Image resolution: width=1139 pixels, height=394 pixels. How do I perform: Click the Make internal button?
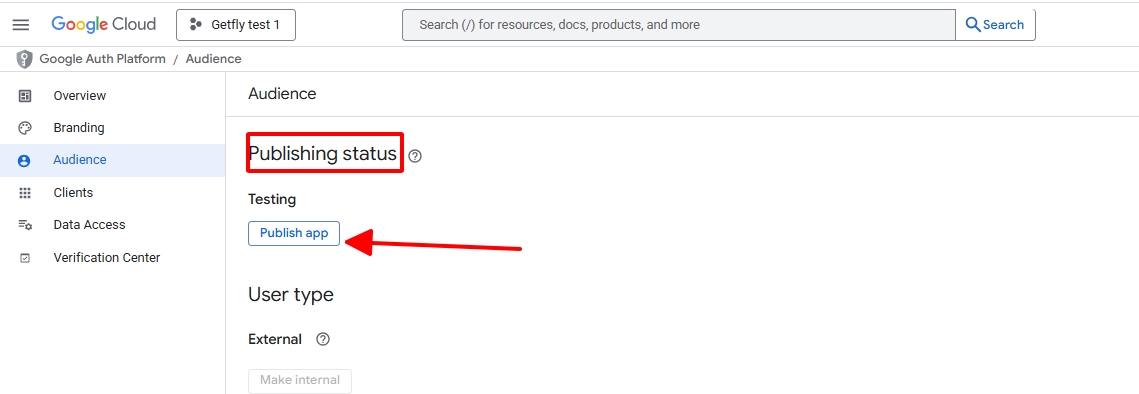(300, 380)
